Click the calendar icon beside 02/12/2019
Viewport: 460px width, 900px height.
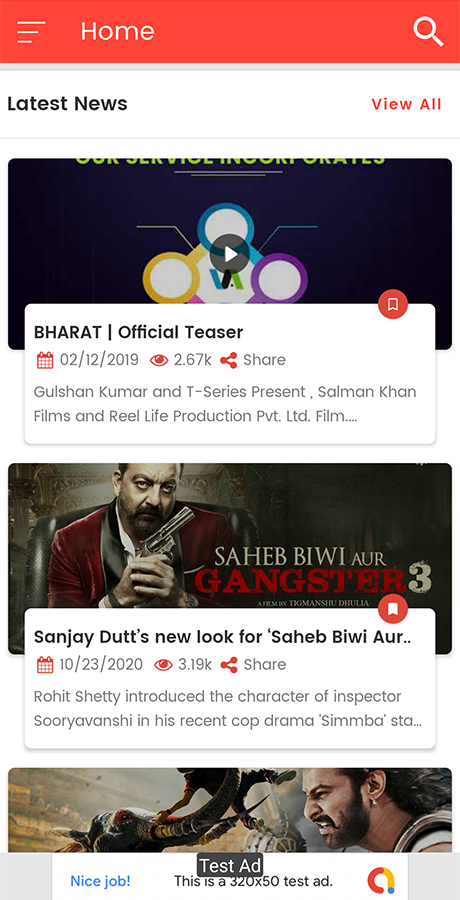click(x=45, y=360)
